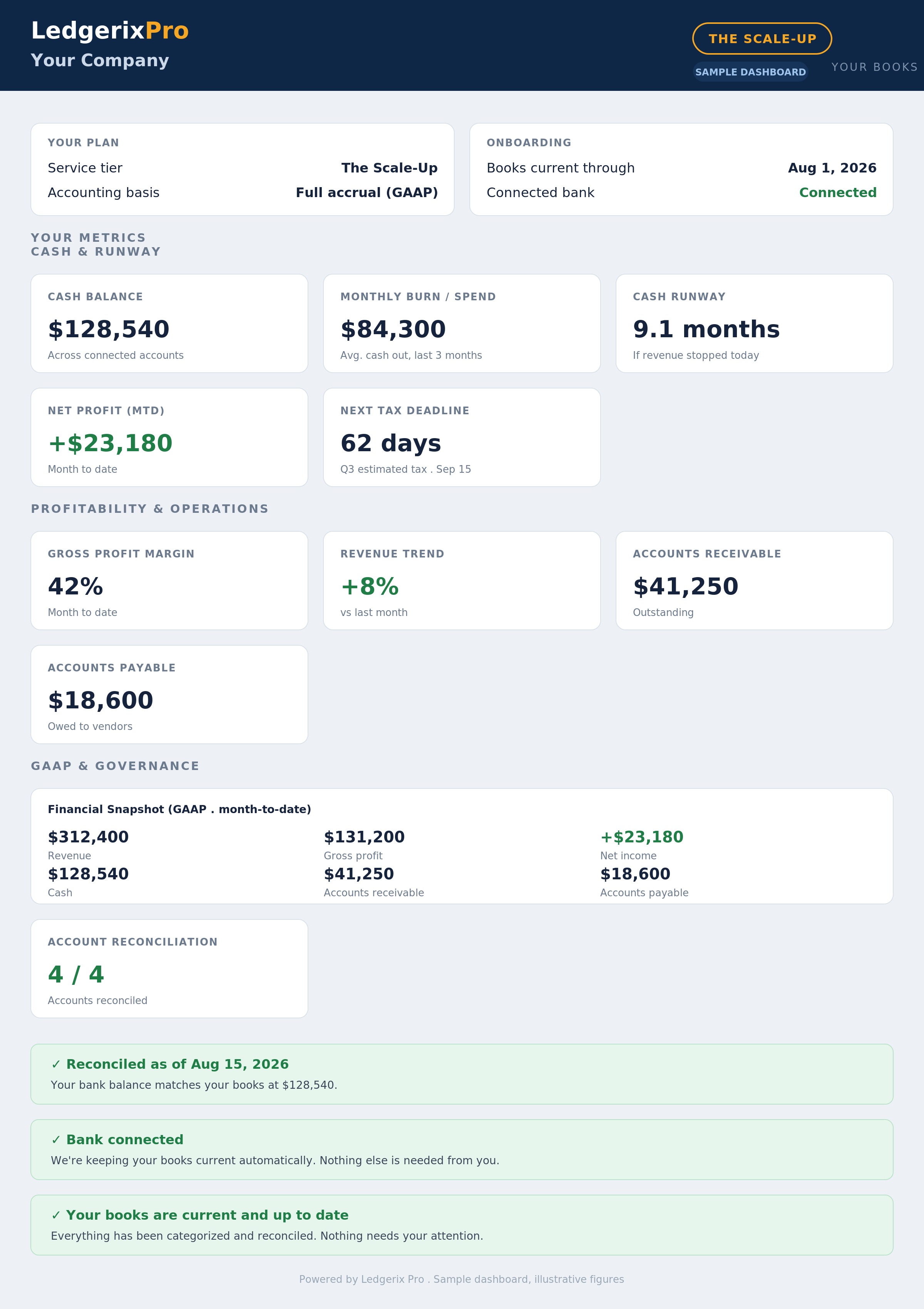Click 'Aug 1, 2026' books current date

(x=832, y=168)
